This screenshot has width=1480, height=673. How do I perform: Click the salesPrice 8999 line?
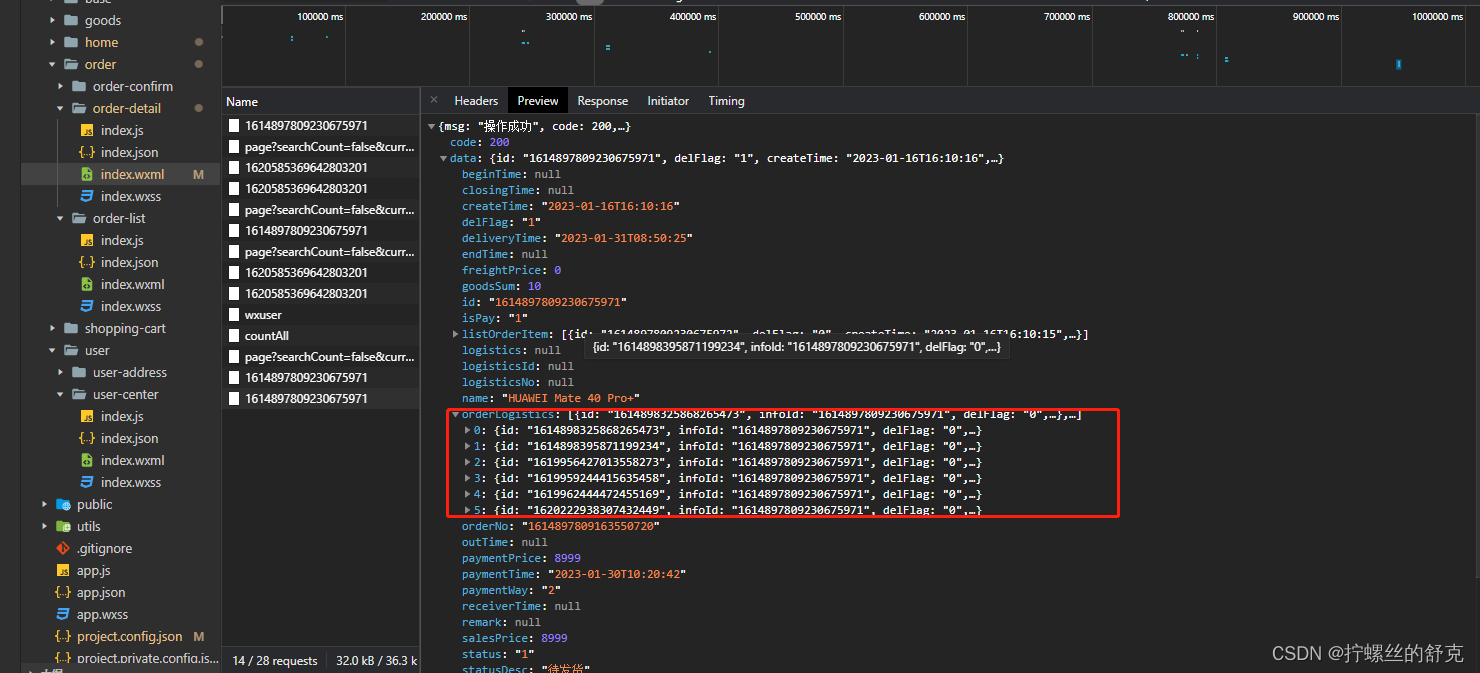[x=514, y=638]
